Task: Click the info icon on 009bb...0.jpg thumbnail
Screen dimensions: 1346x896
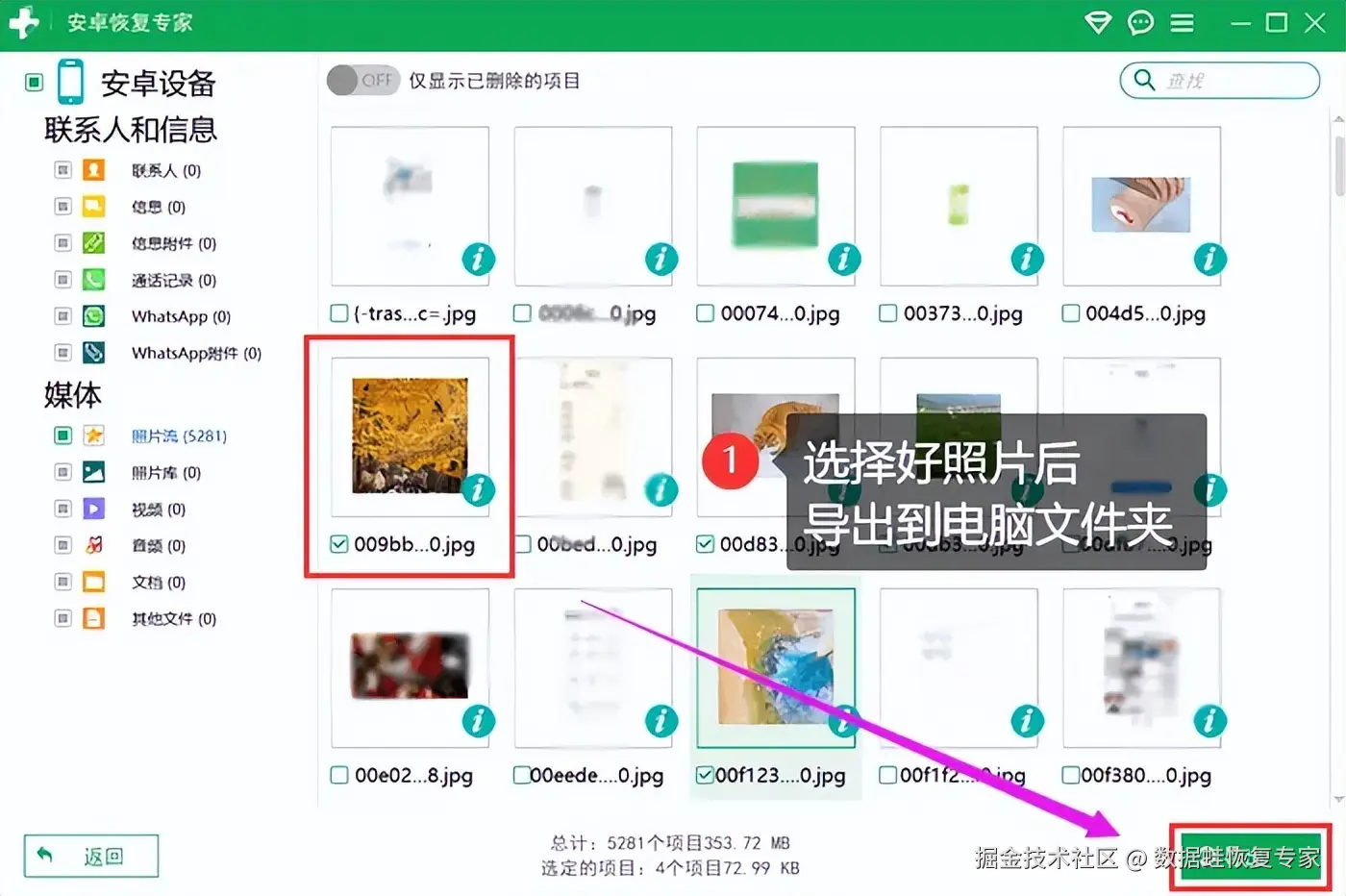Action: point(478,489)
